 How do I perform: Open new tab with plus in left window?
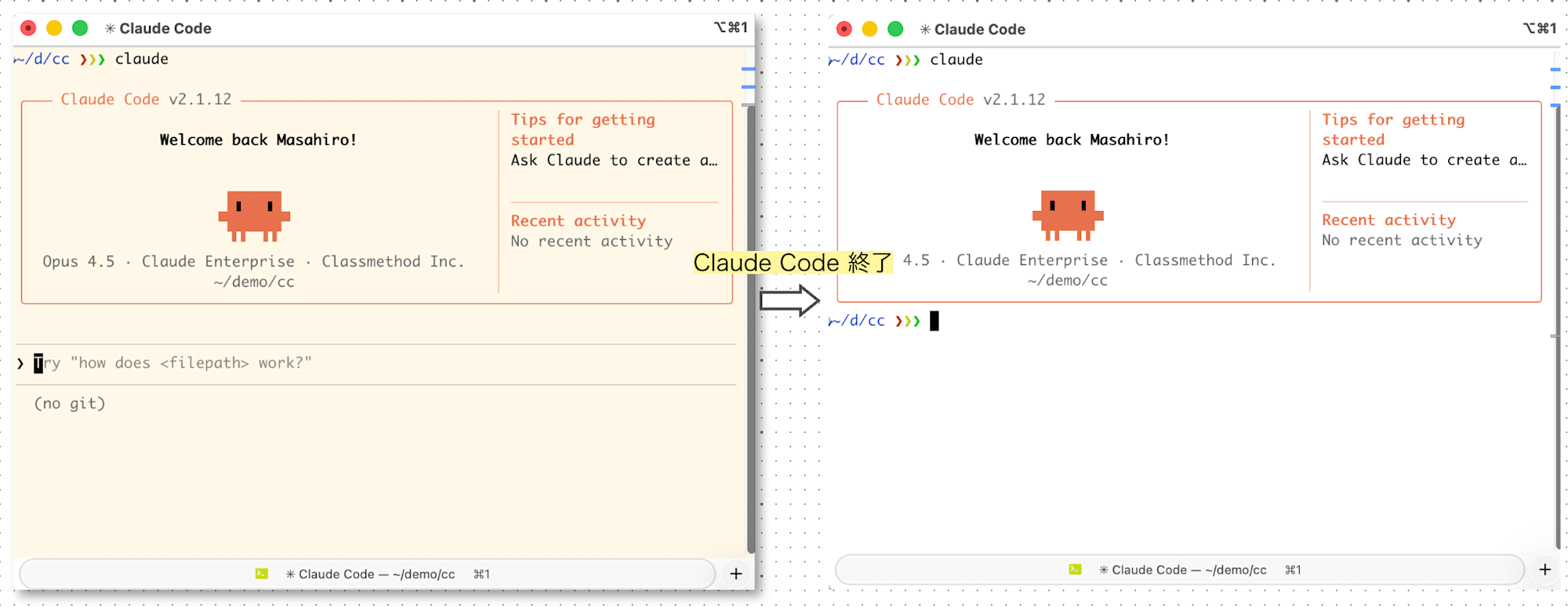click(x=736, y=574)
